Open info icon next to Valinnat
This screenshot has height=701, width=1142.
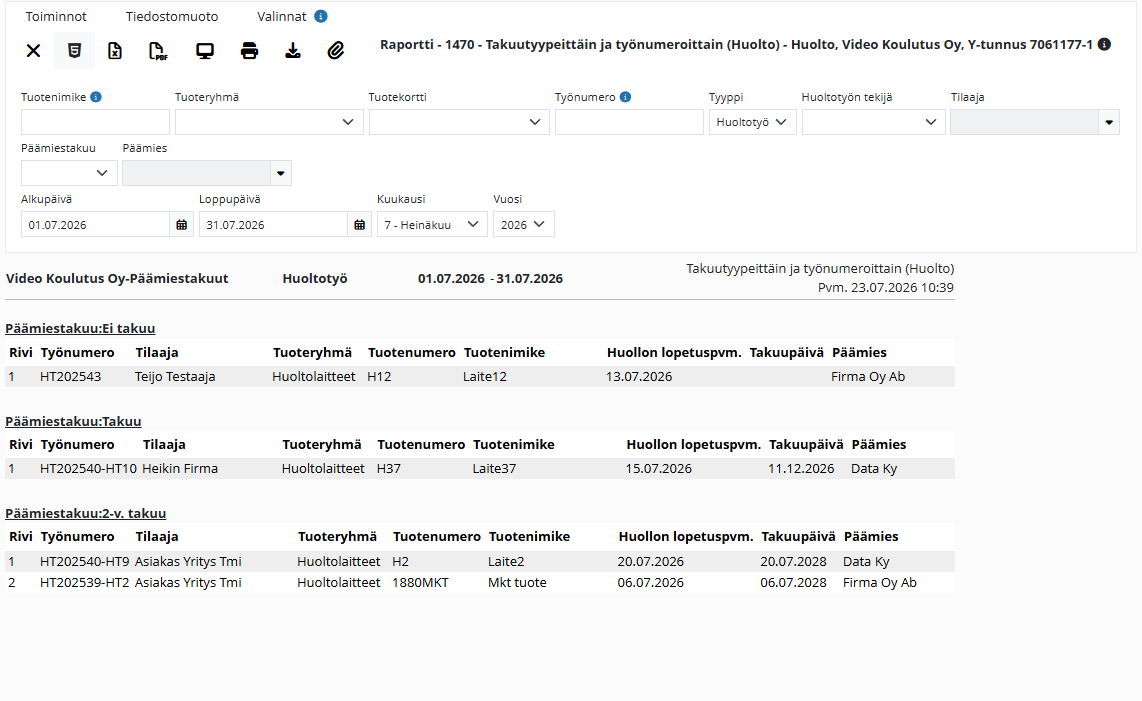(320, 16)
